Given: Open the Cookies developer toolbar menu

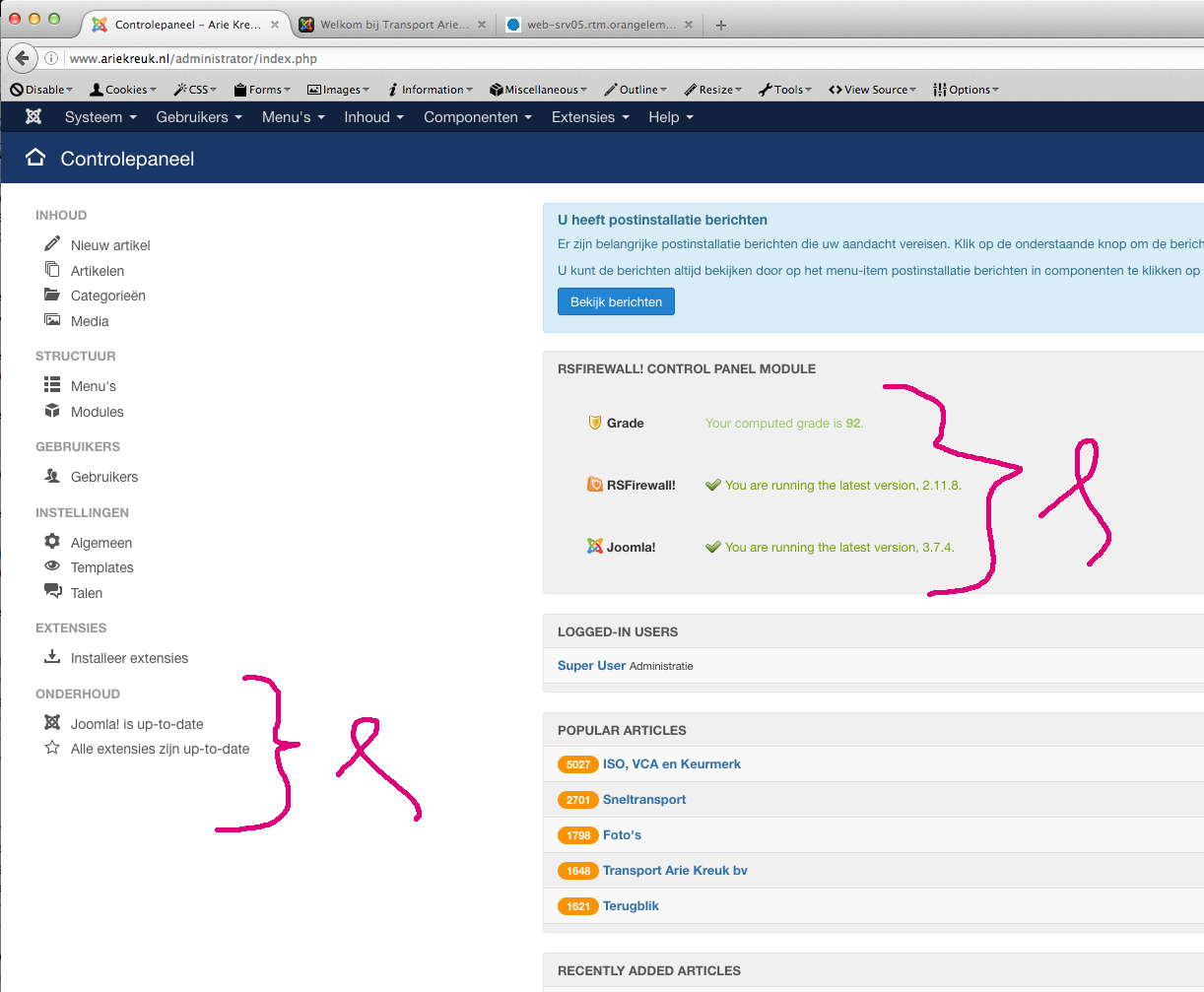Looking at the screenshot, I should [125, 90].
